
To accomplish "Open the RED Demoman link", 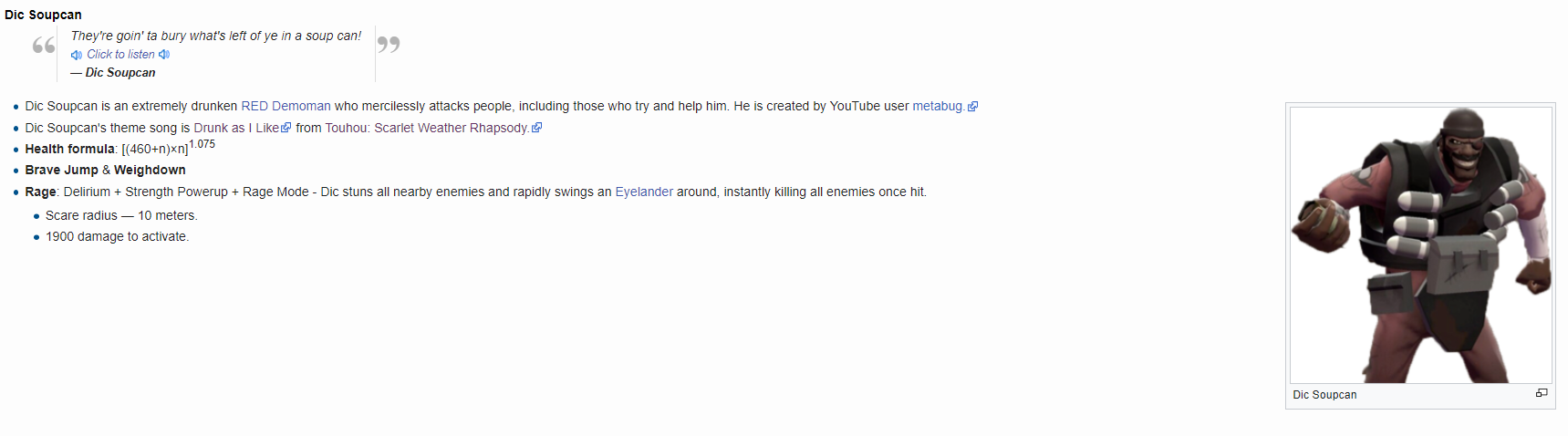I will coord(286,107).
